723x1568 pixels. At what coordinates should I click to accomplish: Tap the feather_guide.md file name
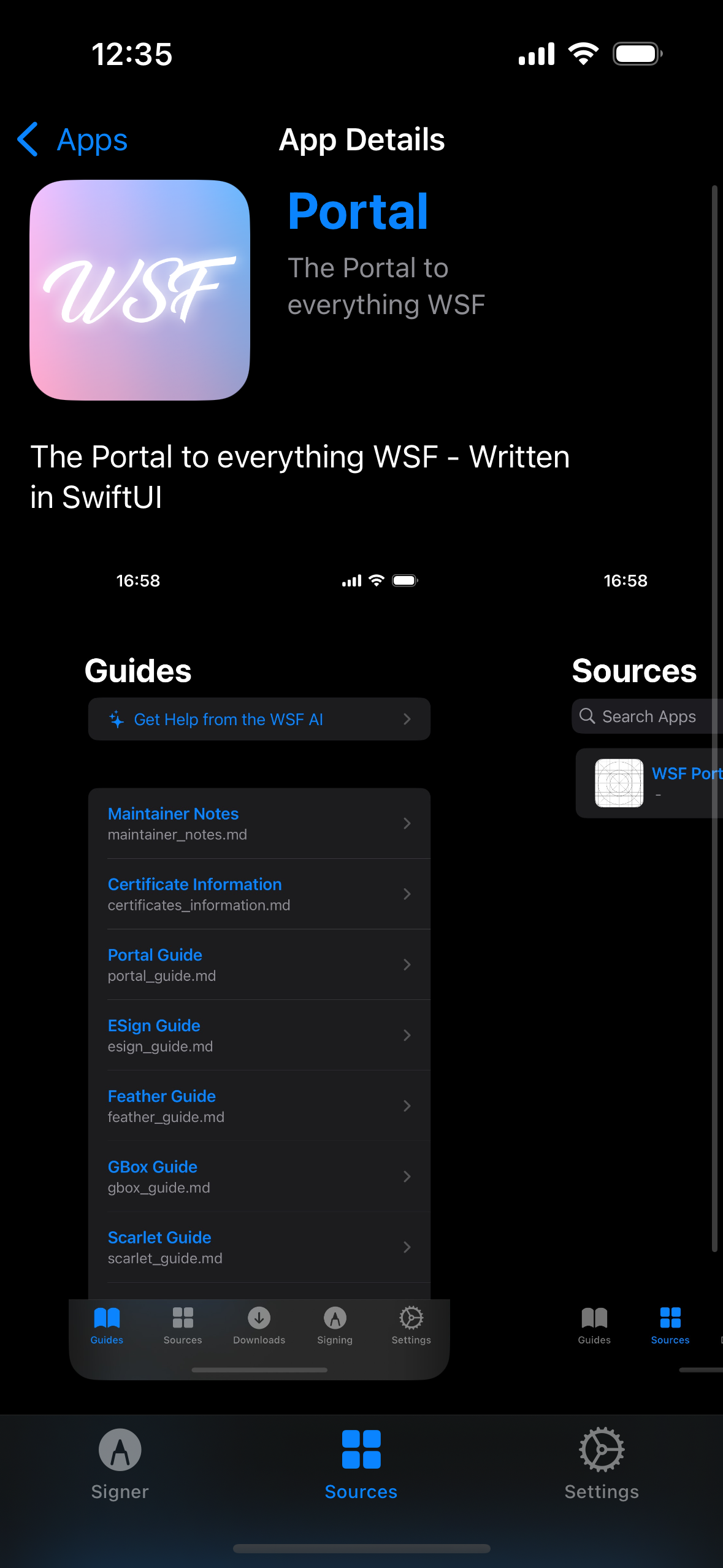166,1116
